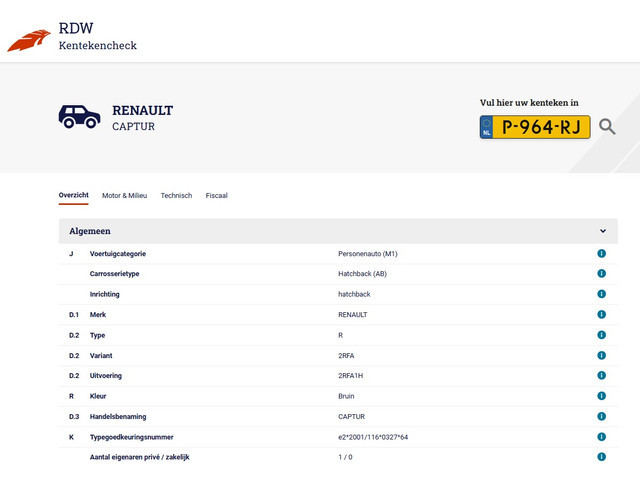
Task: Open info icon for Voertuigcategorie row
Action: coord(602,254)
